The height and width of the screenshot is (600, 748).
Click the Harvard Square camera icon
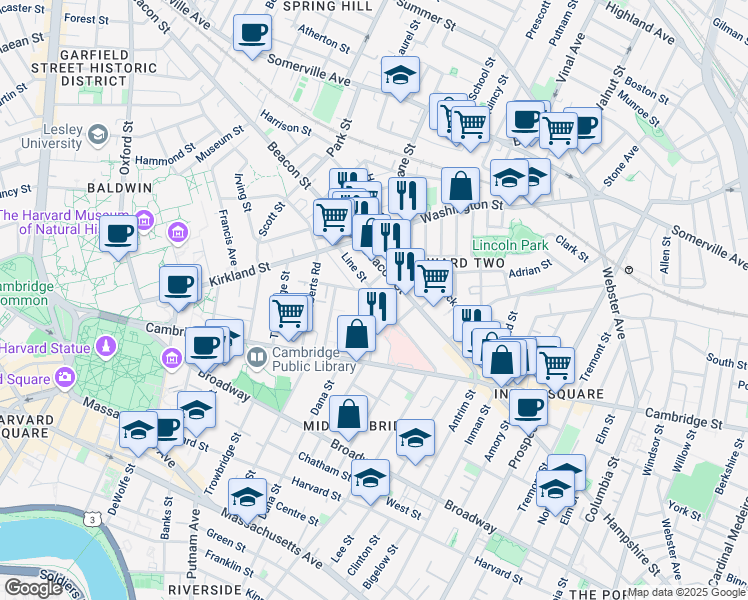(x=65, y=378)
